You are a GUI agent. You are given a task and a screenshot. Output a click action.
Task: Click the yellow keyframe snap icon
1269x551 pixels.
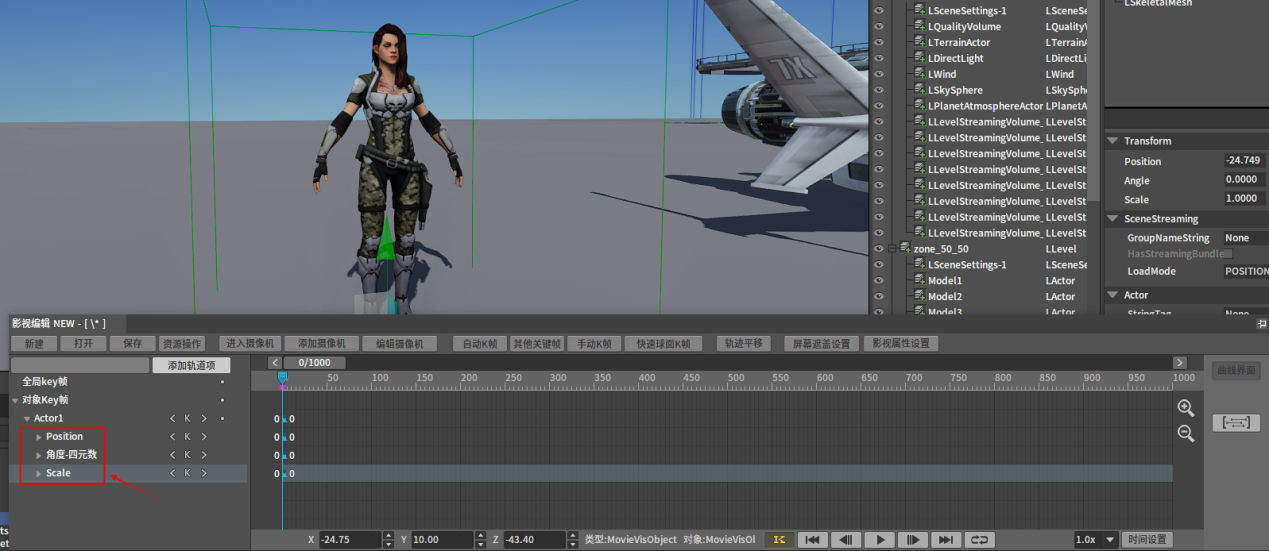(779, 540)
